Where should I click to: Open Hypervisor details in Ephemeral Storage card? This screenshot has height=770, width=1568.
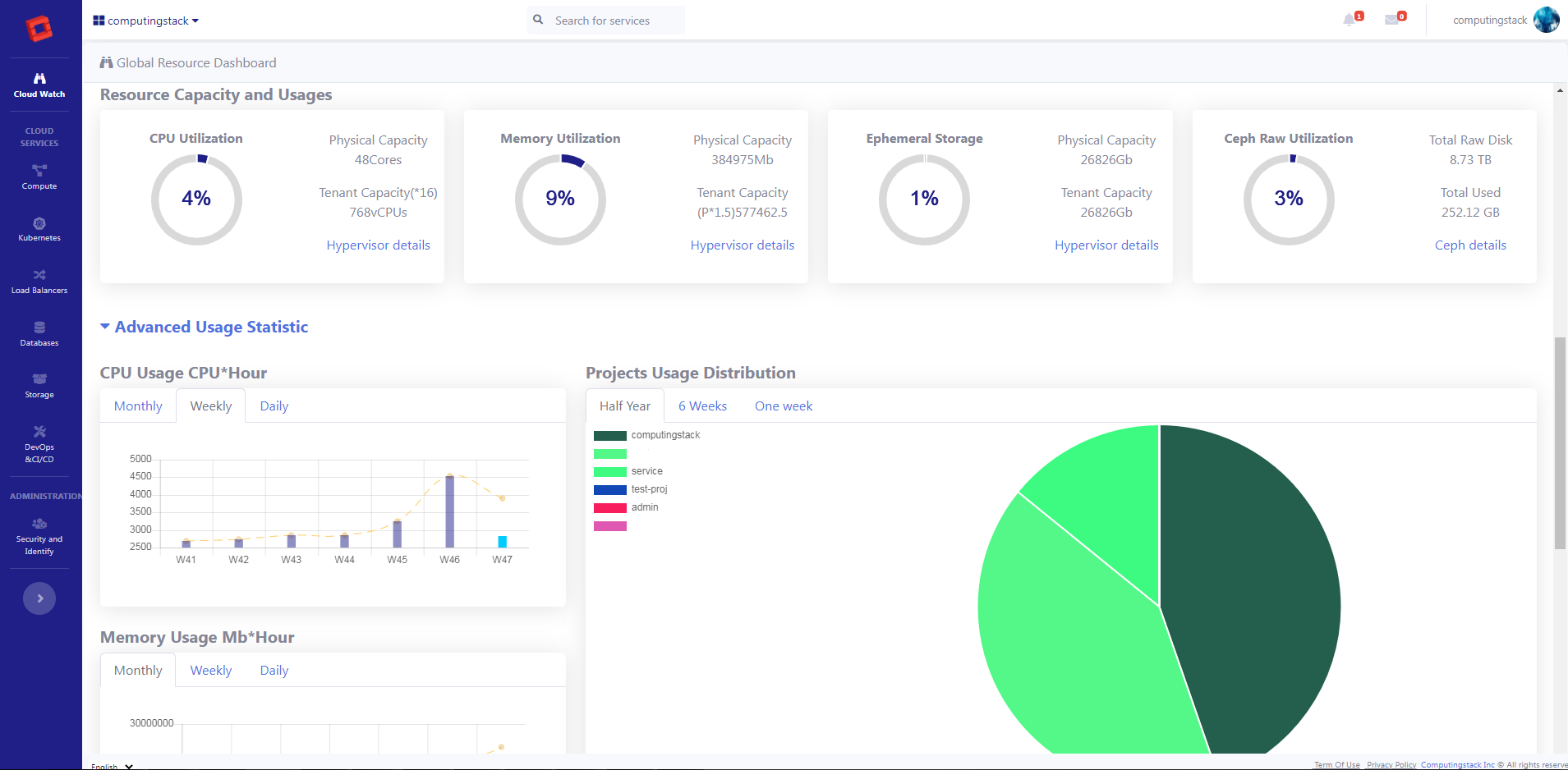[x=1106, y=245]
